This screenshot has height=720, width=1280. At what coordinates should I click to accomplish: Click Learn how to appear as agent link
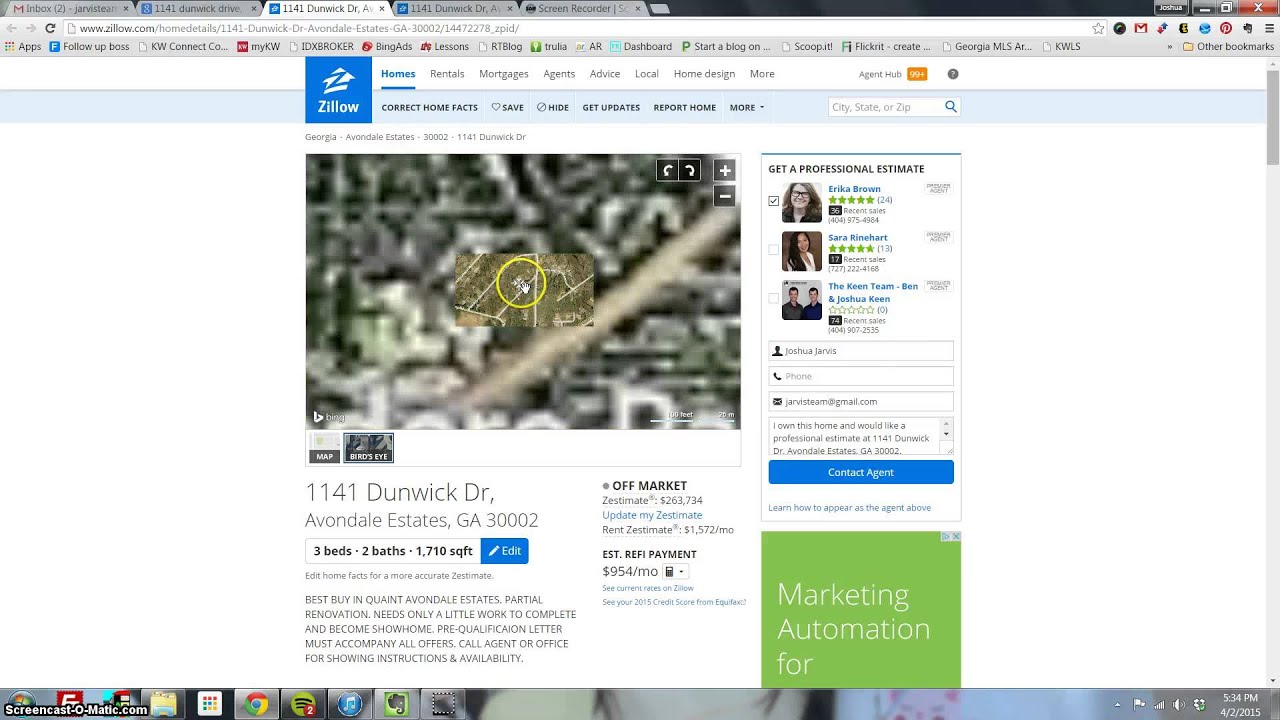tap(849, 508)
